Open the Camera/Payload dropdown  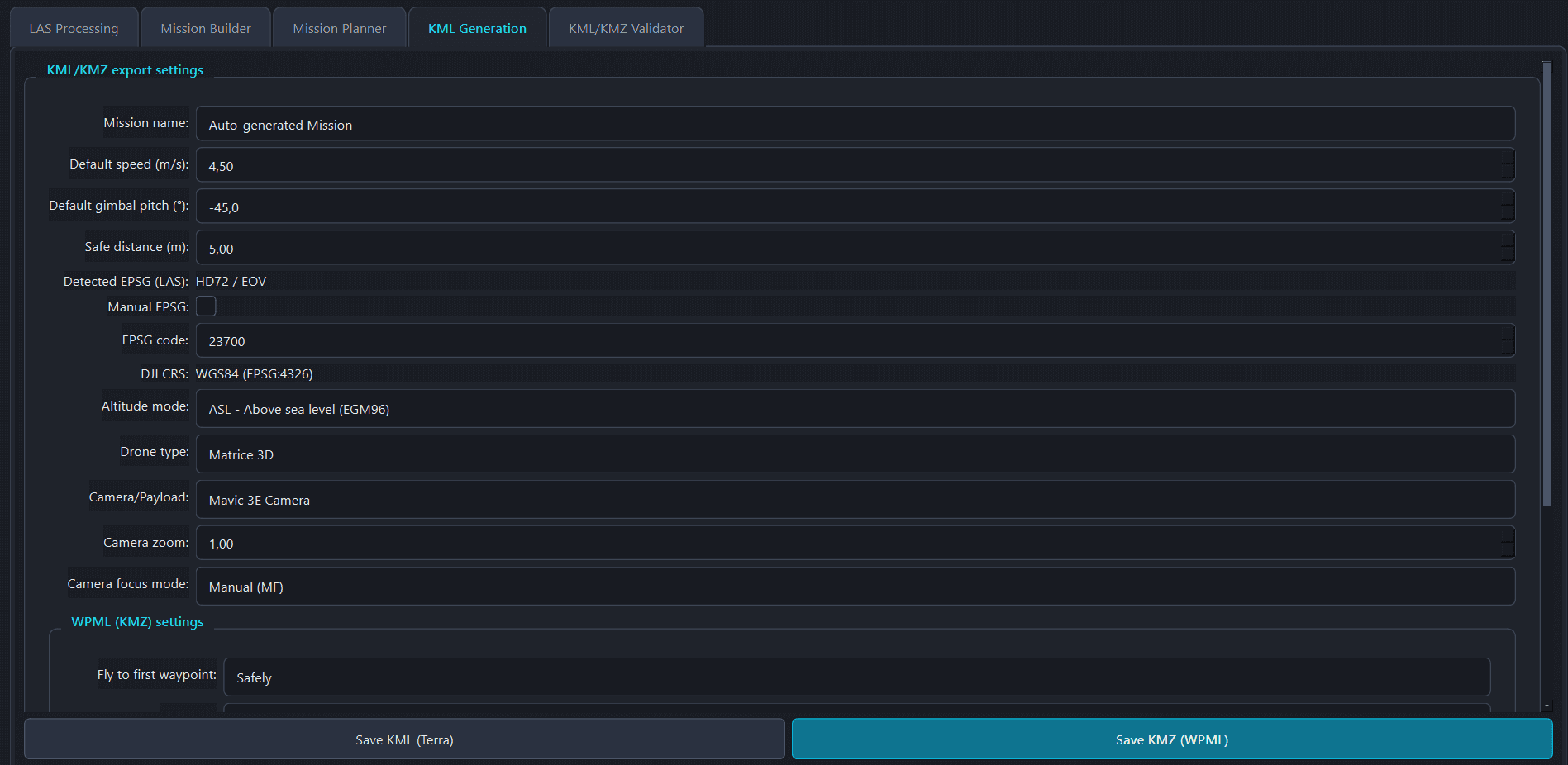pyautogui.click(x=855, y=500)
